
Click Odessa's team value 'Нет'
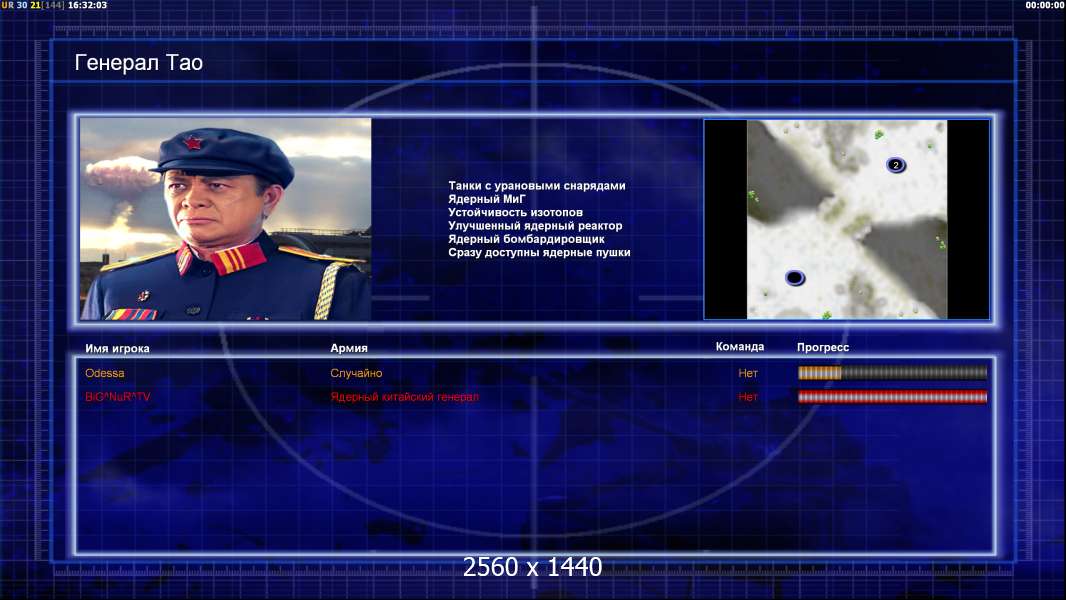(x=748, y=373)
